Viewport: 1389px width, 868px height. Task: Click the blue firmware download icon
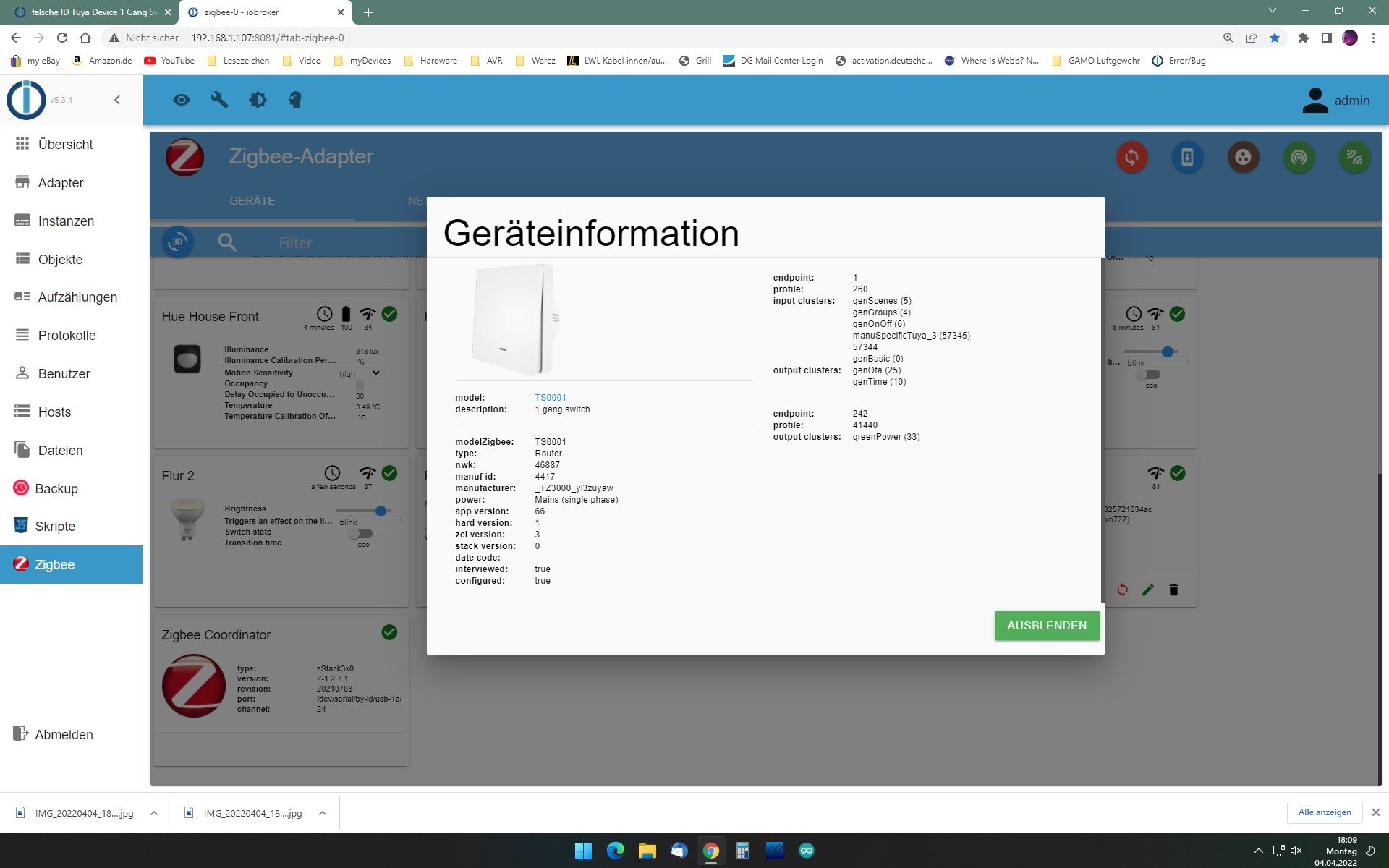[1187, 157]
